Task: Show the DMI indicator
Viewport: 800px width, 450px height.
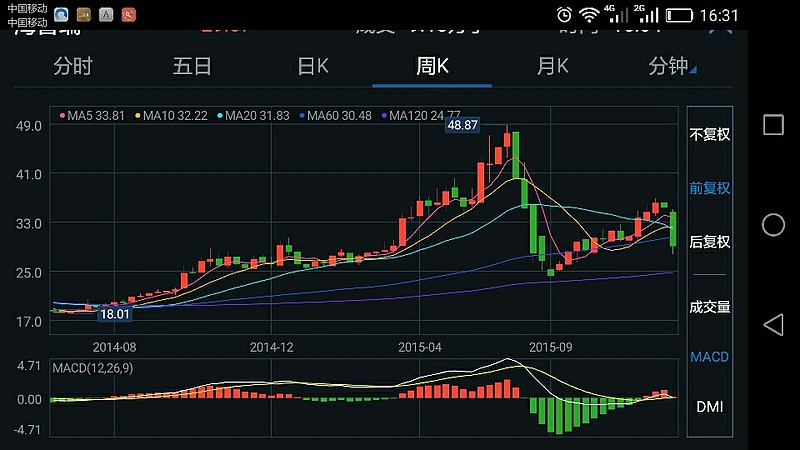Action: (710, 407)
